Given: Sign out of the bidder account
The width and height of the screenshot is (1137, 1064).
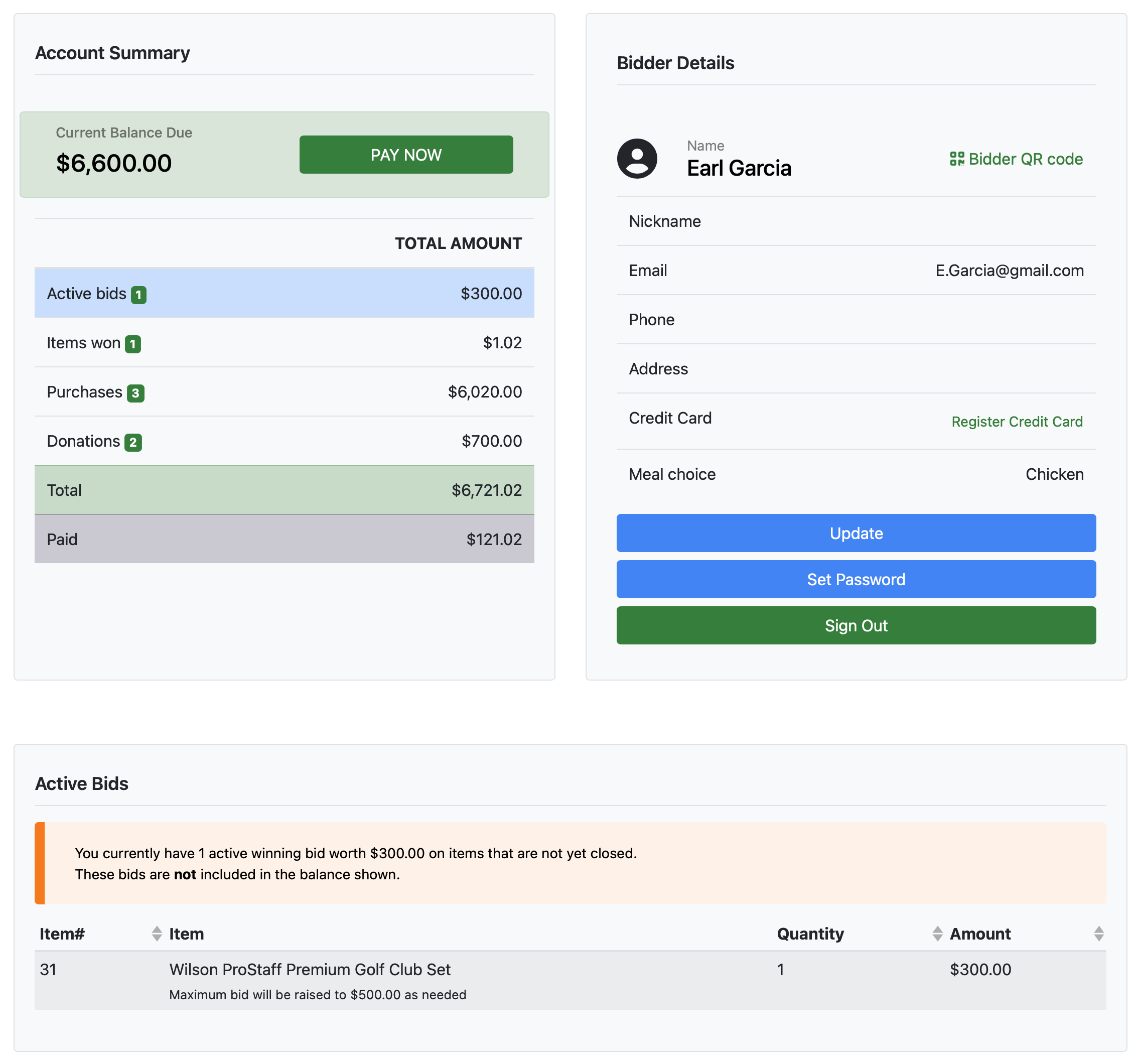Looking at the screenshot, I should point(856,625).
